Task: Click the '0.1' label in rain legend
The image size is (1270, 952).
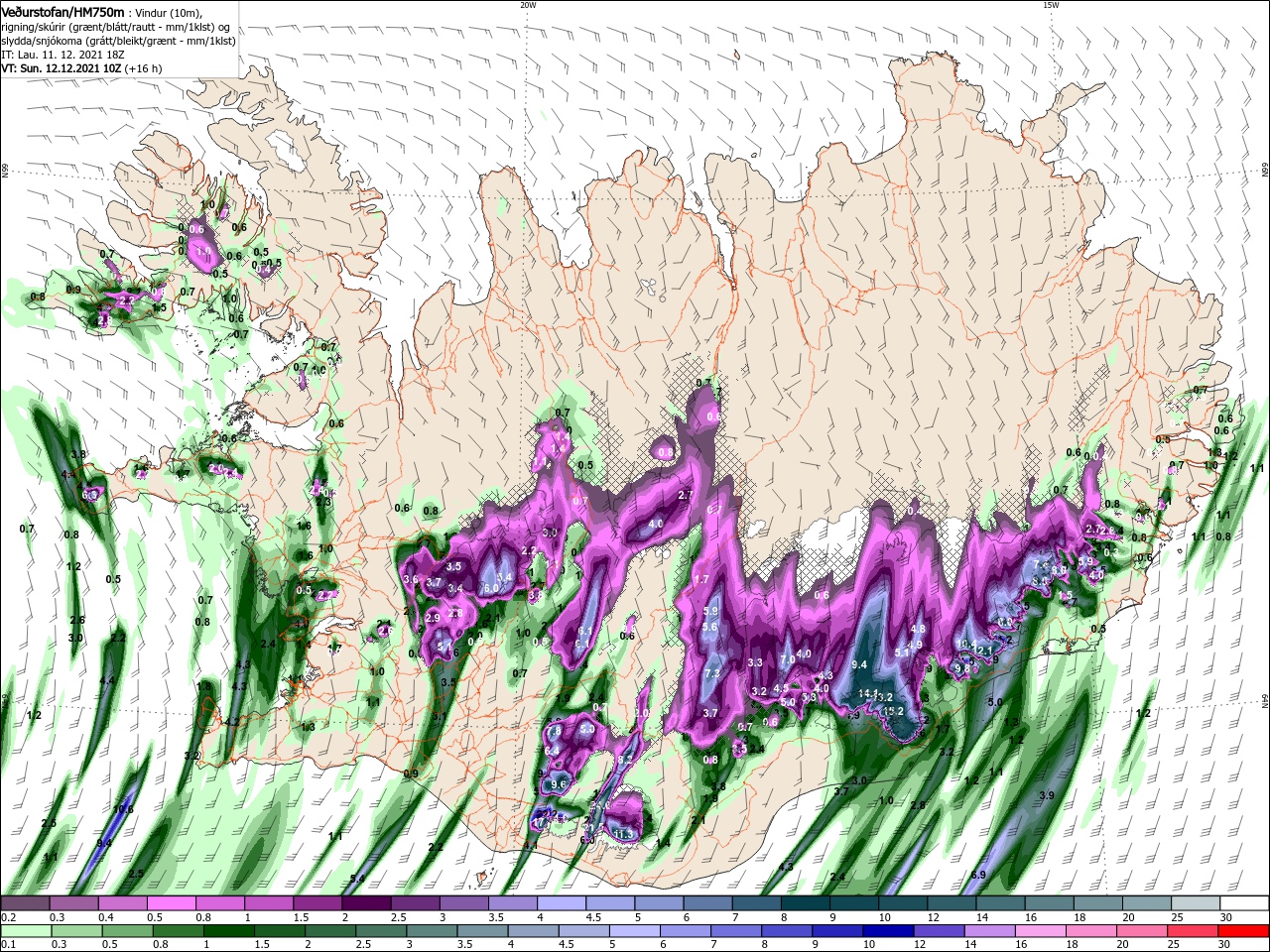Action: point(6,944)
